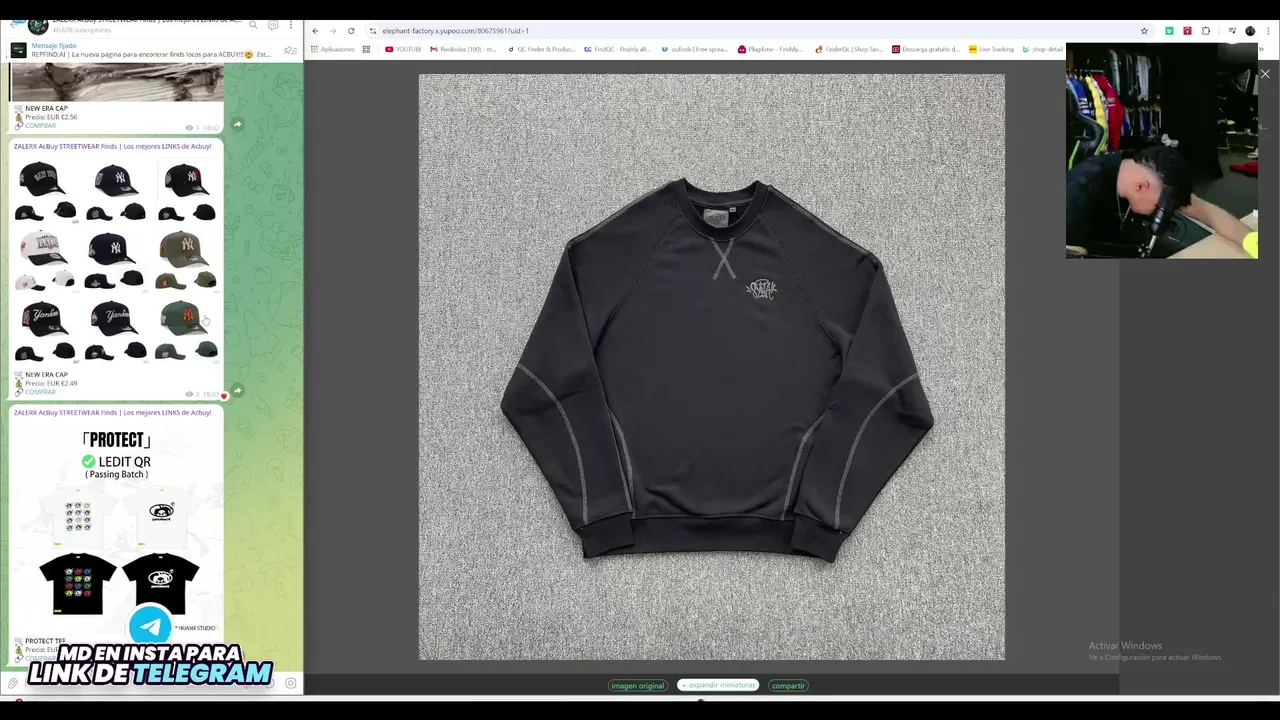Open Telegram channel three-dot menu
The height and width of the screenshot is (720, 1280).
pyautogui.click(x=291, y=24)
